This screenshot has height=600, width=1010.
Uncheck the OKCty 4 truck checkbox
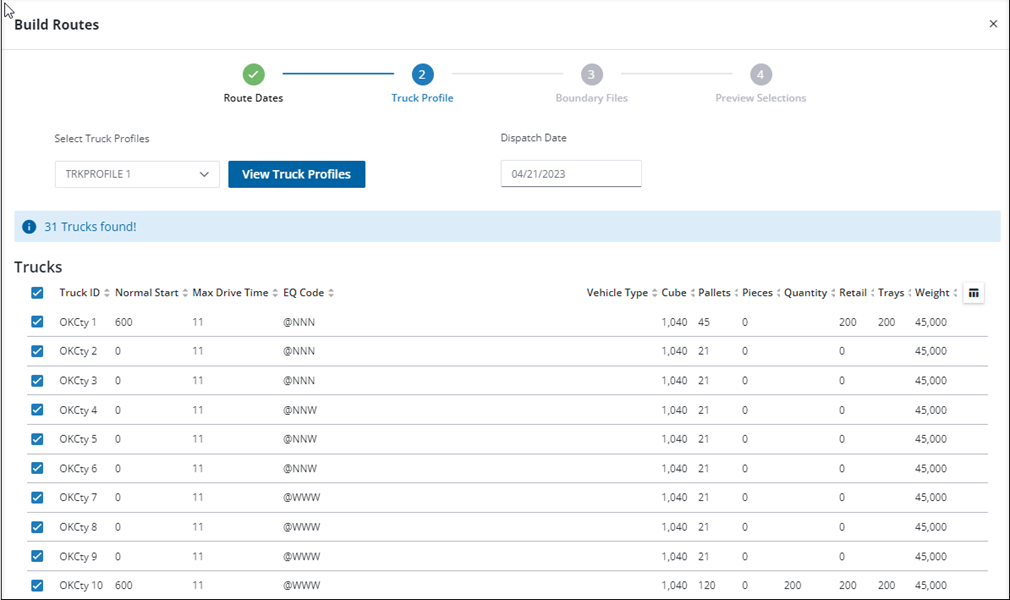tap(37, 410)
